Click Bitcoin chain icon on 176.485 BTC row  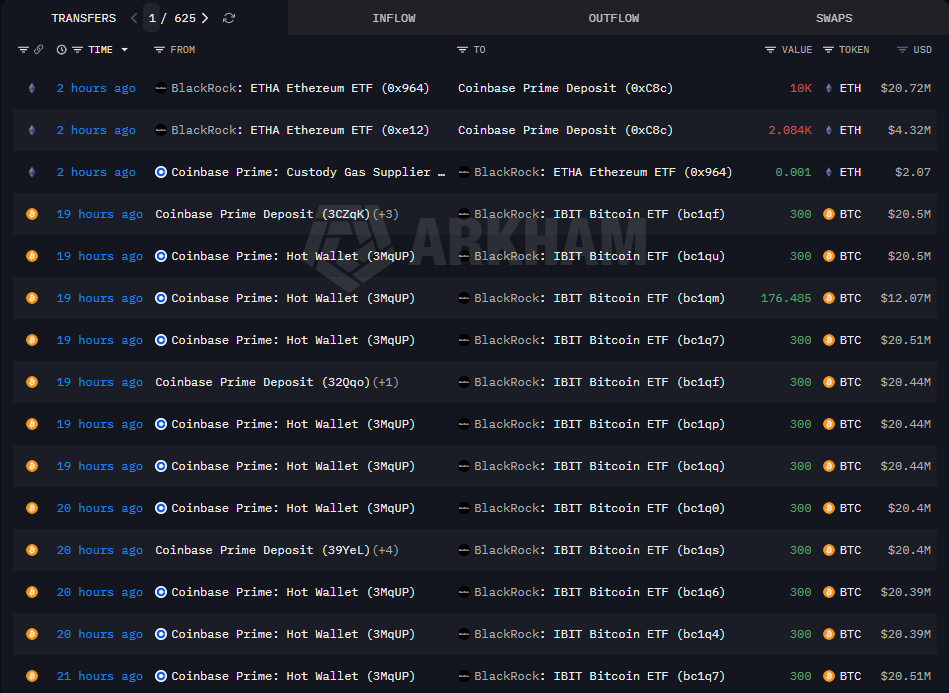point(32,298)
